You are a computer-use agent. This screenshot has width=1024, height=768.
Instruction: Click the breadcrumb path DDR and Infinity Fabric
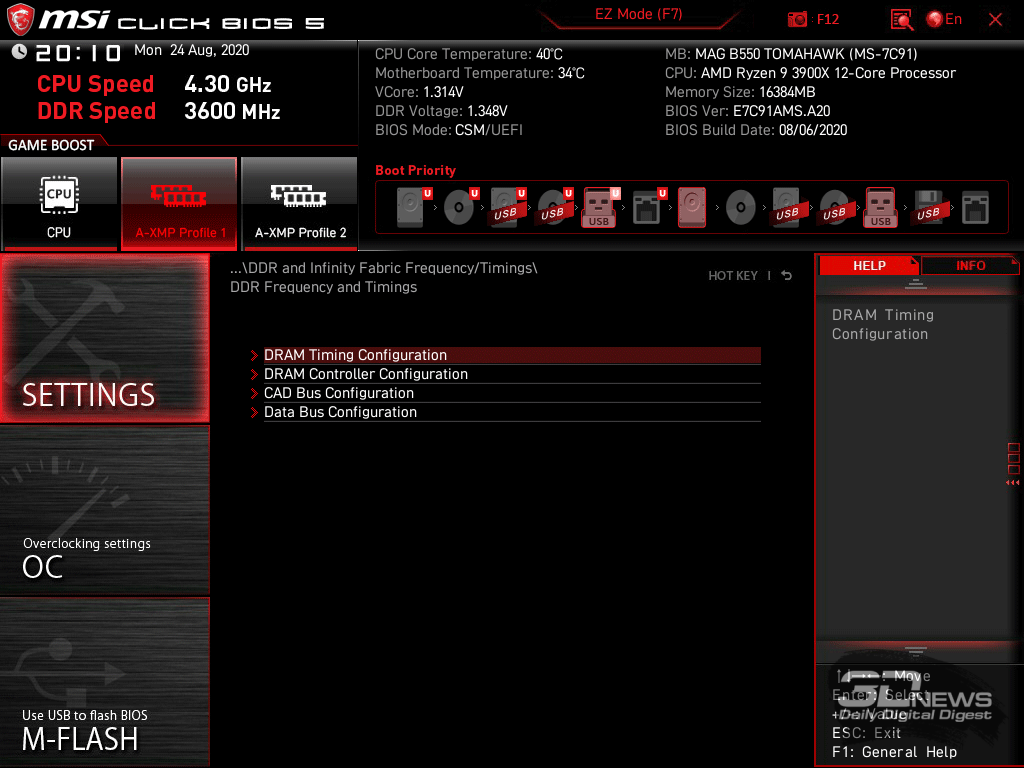(x=383, y=268)
